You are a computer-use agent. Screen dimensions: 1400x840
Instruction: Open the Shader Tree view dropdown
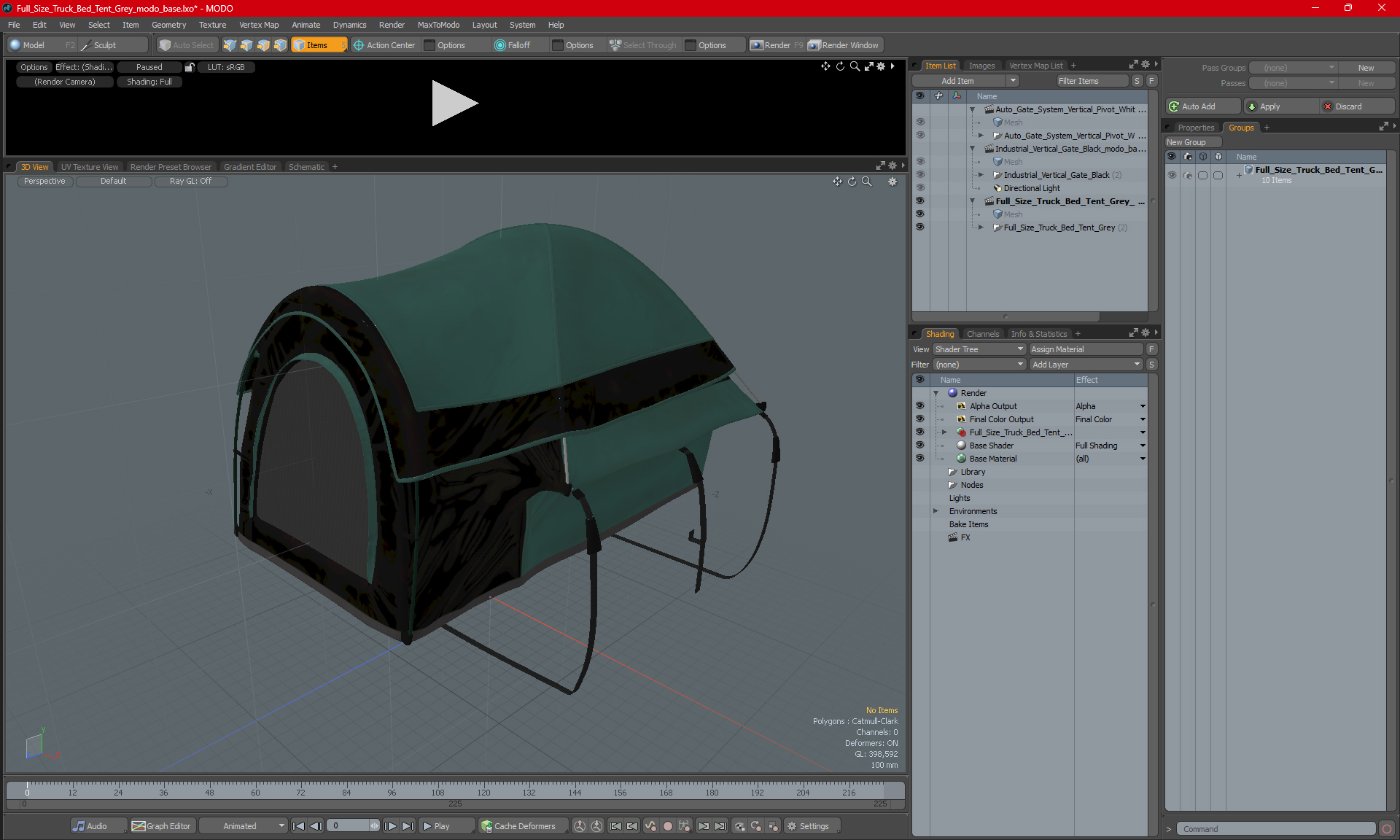[979, 349]
